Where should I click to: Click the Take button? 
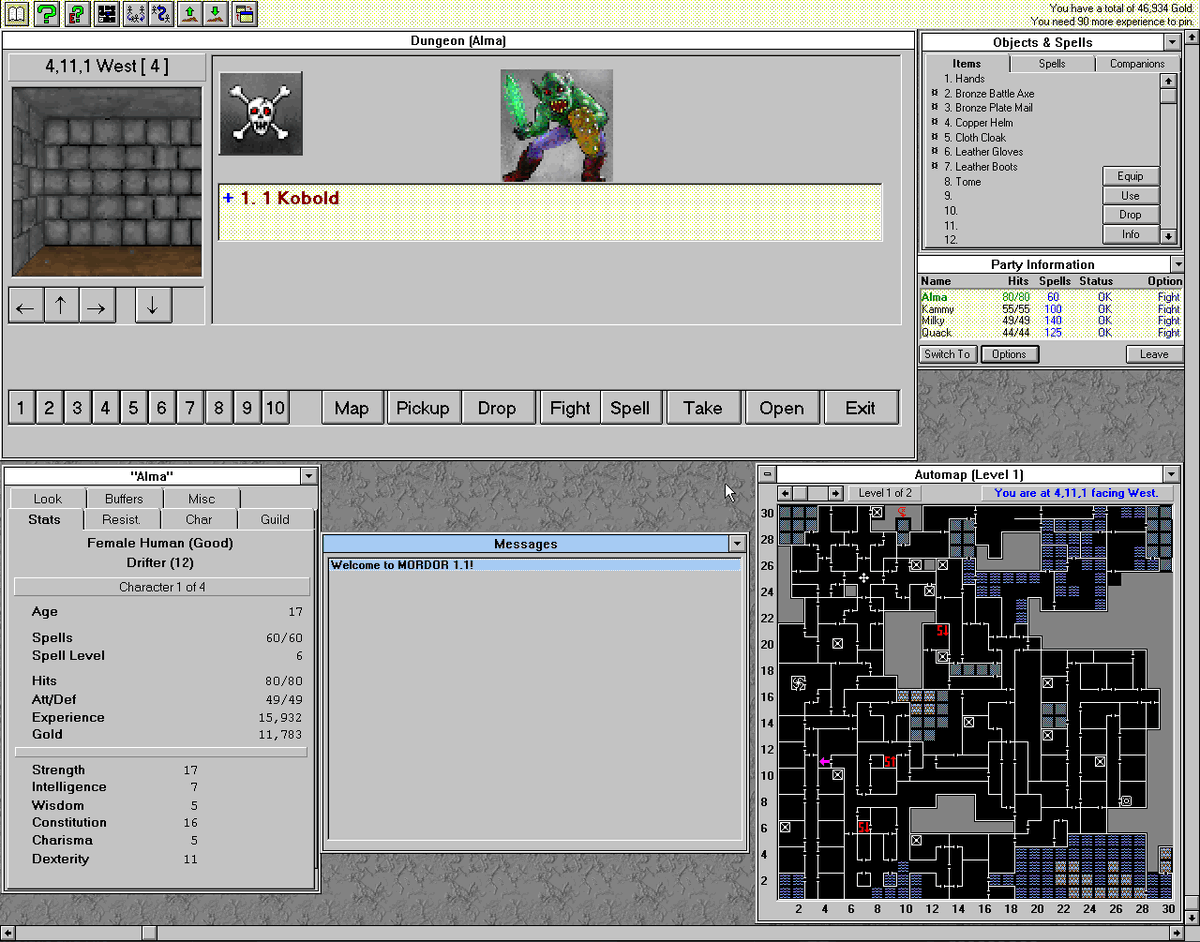point(703,407)
